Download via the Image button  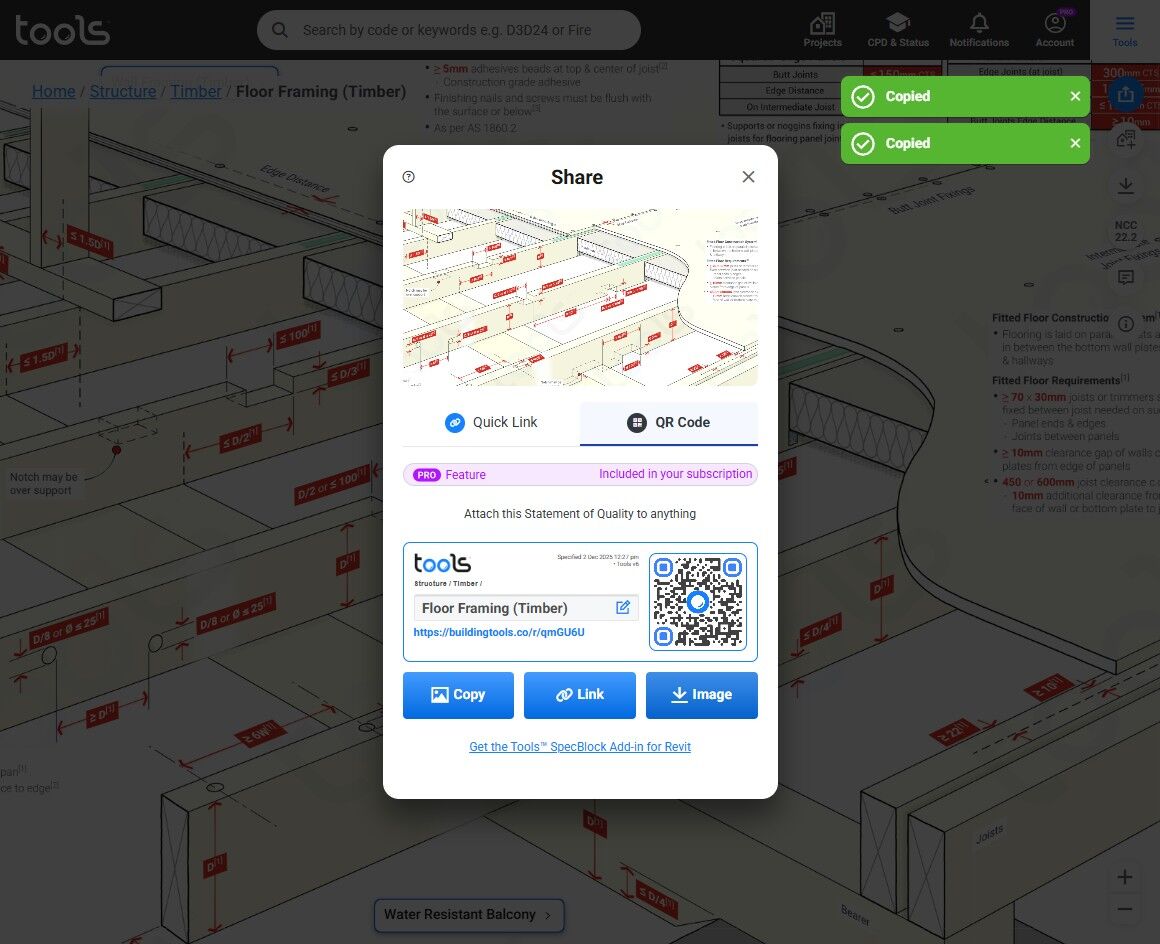pyautogui.click(x=701, y=695)
